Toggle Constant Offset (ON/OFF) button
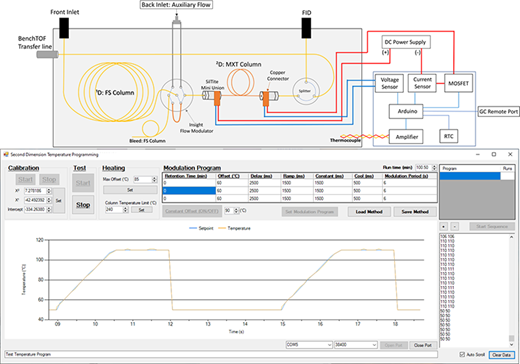 pos(192,211)
